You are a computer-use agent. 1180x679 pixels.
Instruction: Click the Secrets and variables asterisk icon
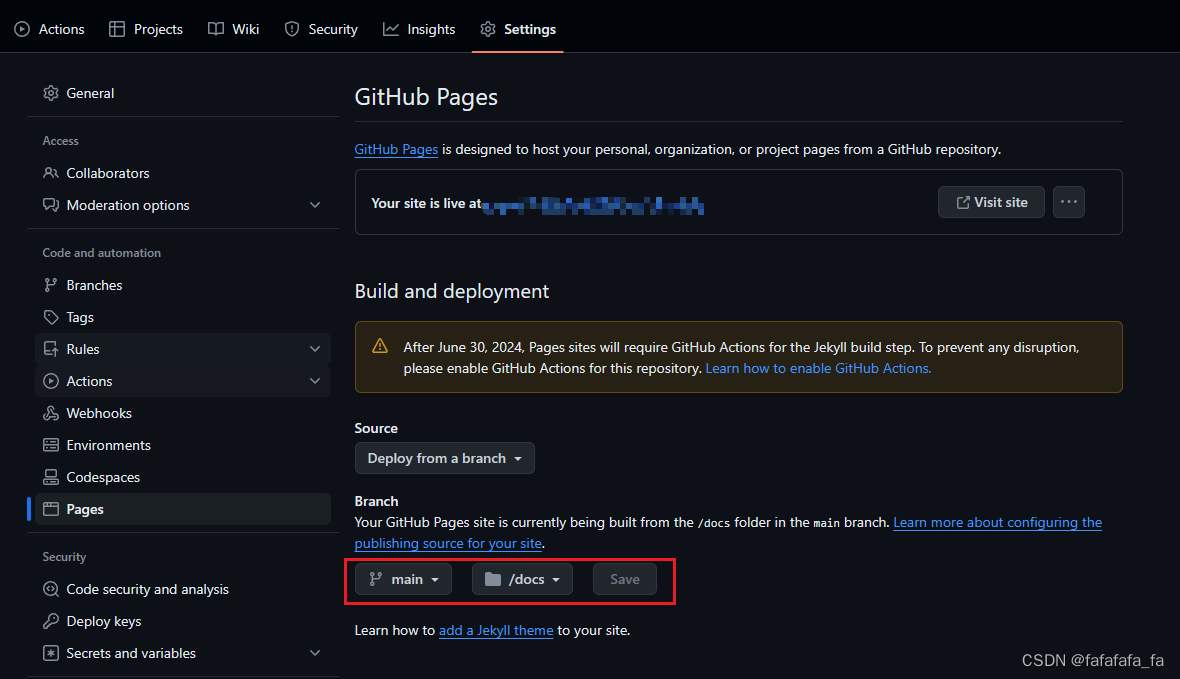(x=50, y=653)
